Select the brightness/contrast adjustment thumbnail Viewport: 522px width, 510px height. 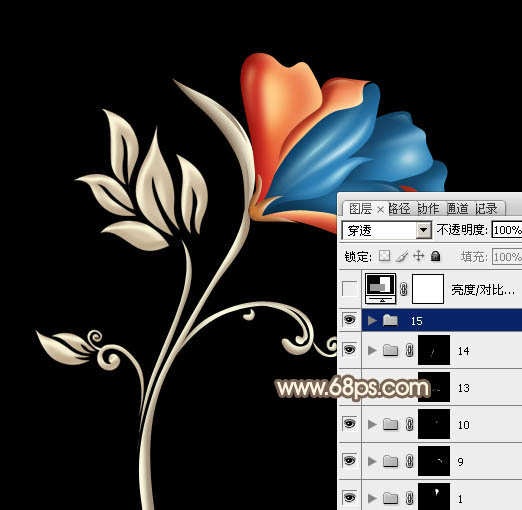coord(381,289)
